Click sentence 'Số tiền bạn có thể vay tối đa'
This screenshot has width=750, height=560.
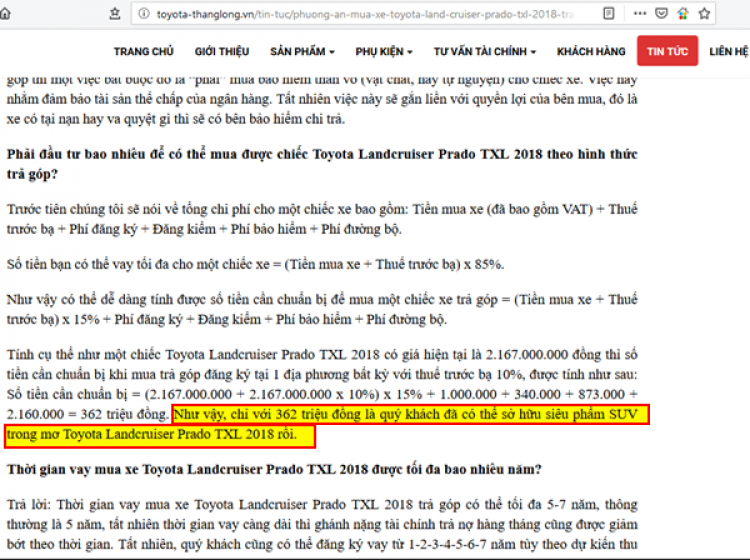(255, 264)
